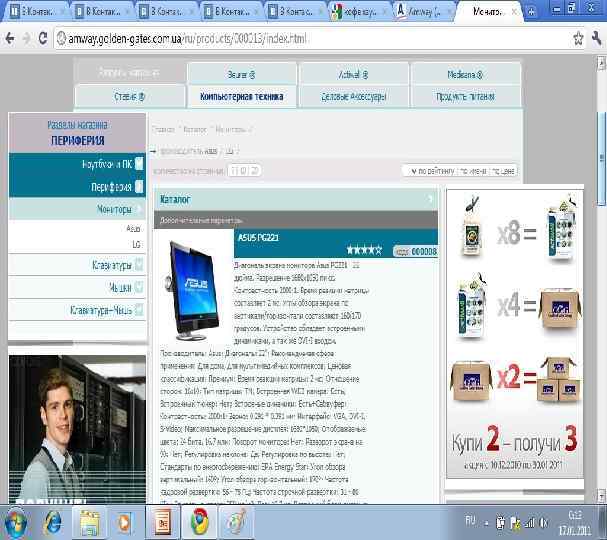Viewport: 607px width, 540px height.
Task: Click system clock in taskbar
Action: point(574,522)
